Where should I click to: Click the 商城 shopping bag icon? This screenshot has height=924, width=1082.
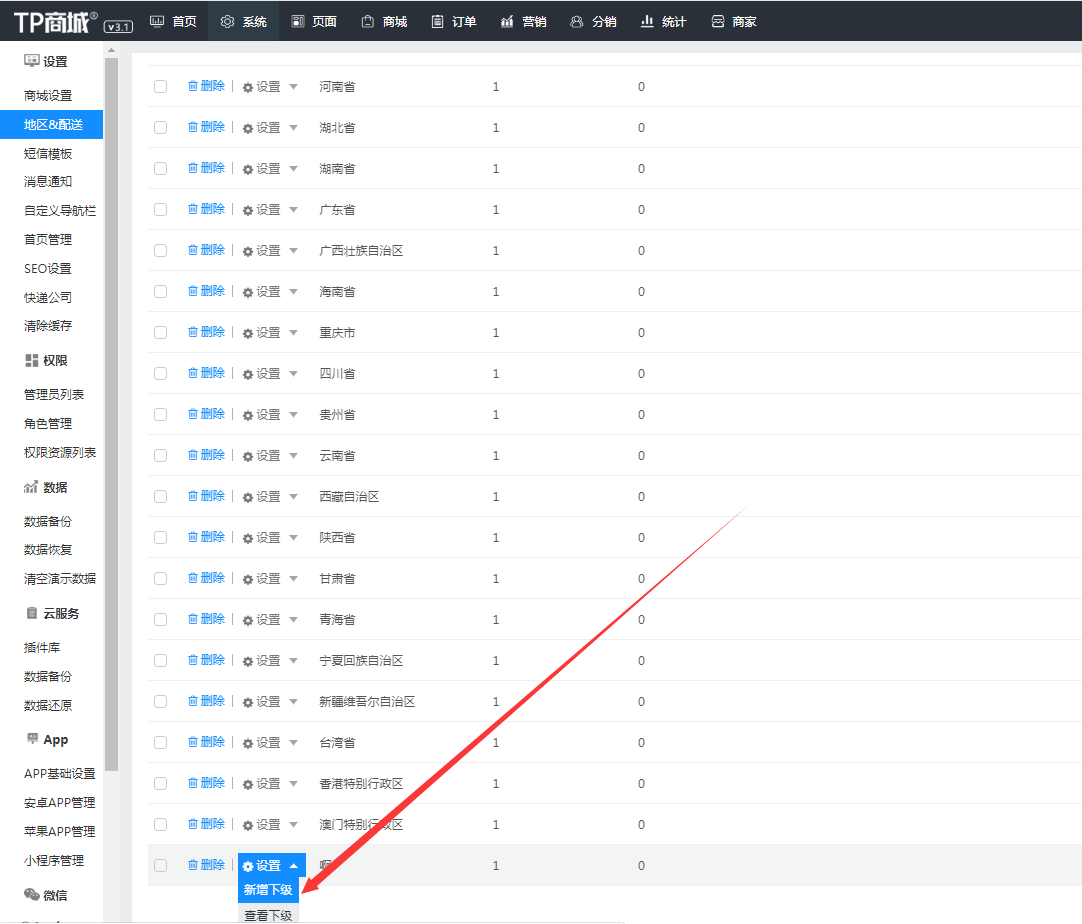(367, 21)
